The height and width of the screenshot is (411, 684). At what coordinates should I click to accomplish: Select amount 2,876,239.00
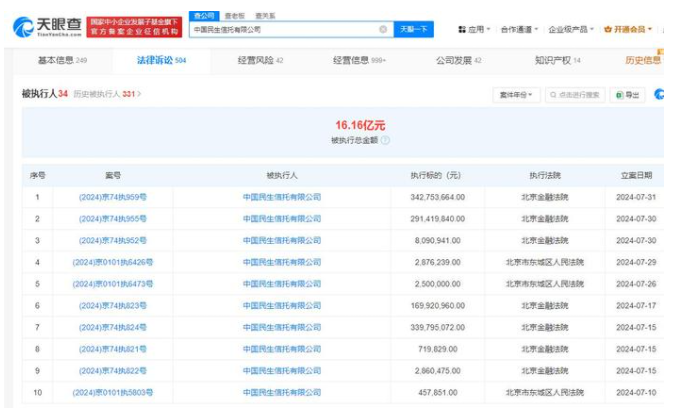click(x=438, y=262)
